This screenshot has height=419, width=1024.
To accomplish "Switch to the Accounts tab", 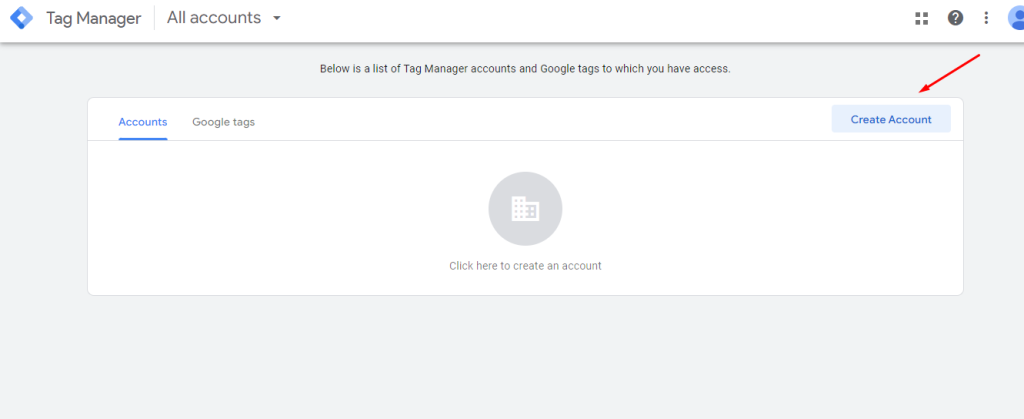I will (143, 122).
